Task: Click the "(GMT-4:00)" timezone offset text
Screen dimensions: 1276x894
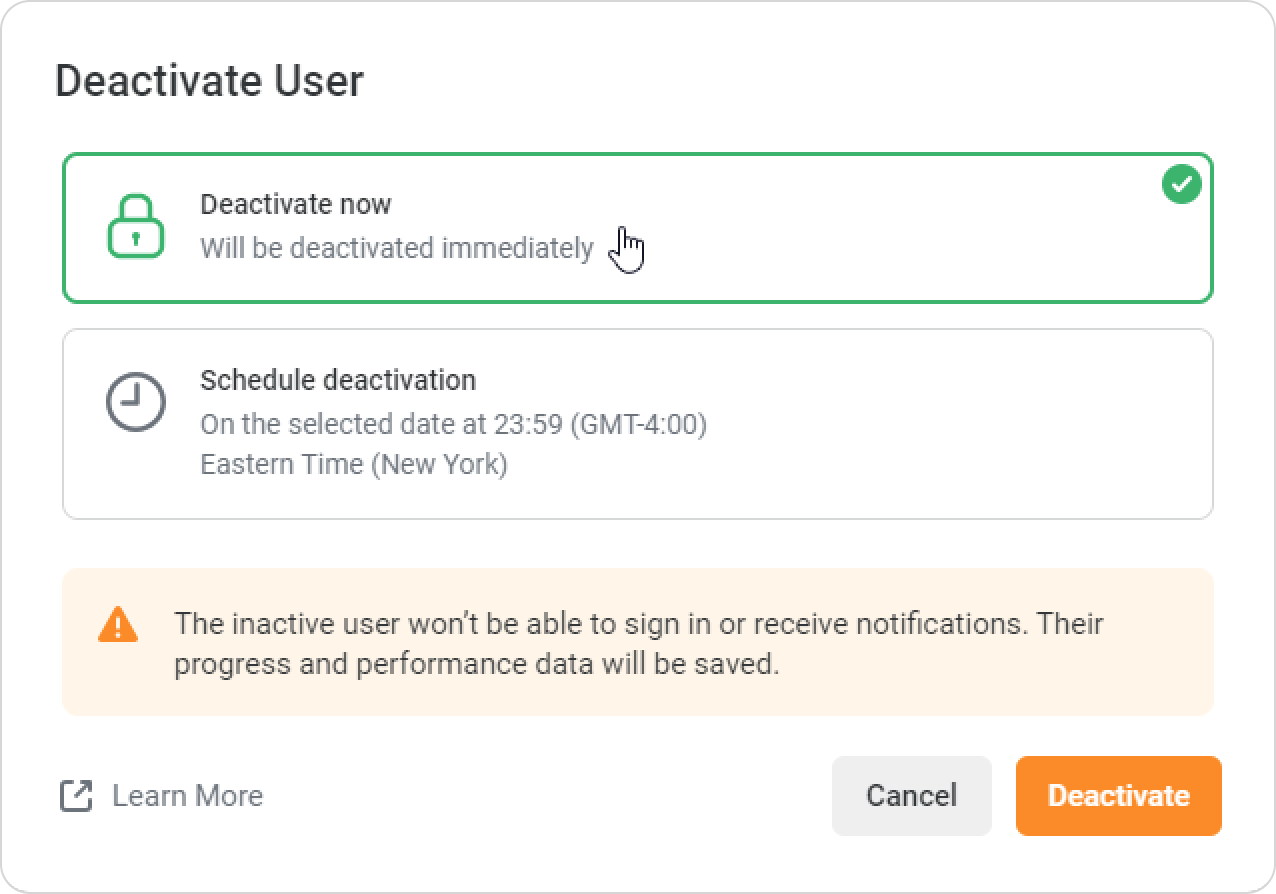Action: tap(639, 424)
